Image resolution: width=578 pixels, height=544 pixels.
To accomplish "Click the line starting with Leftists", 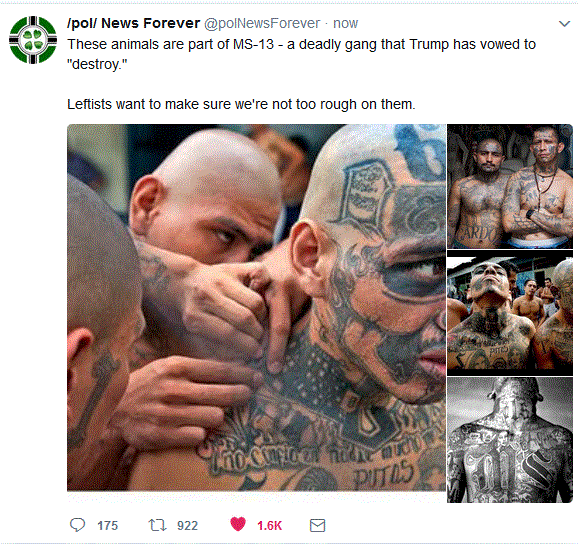I will [x=241, y=104].
